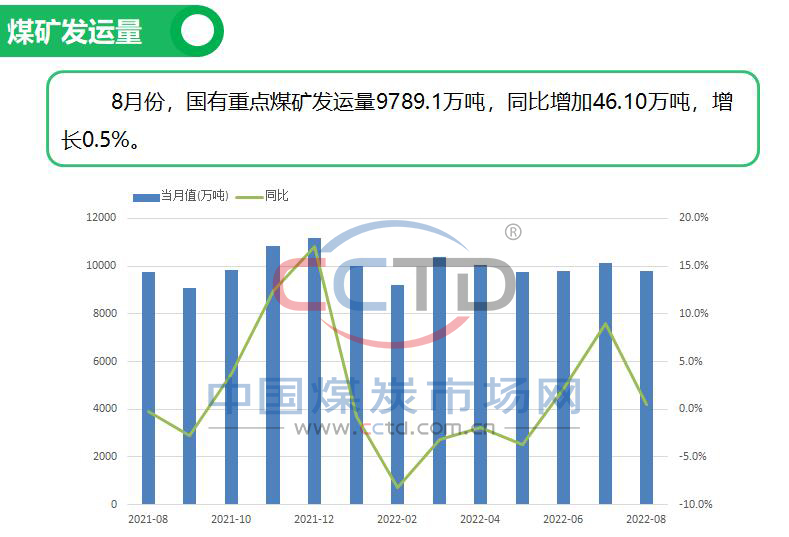Viewport: 789px width, 537px height.
Task: Click the 煤矿发运量 green header title
Action: [x=74, y=31]
